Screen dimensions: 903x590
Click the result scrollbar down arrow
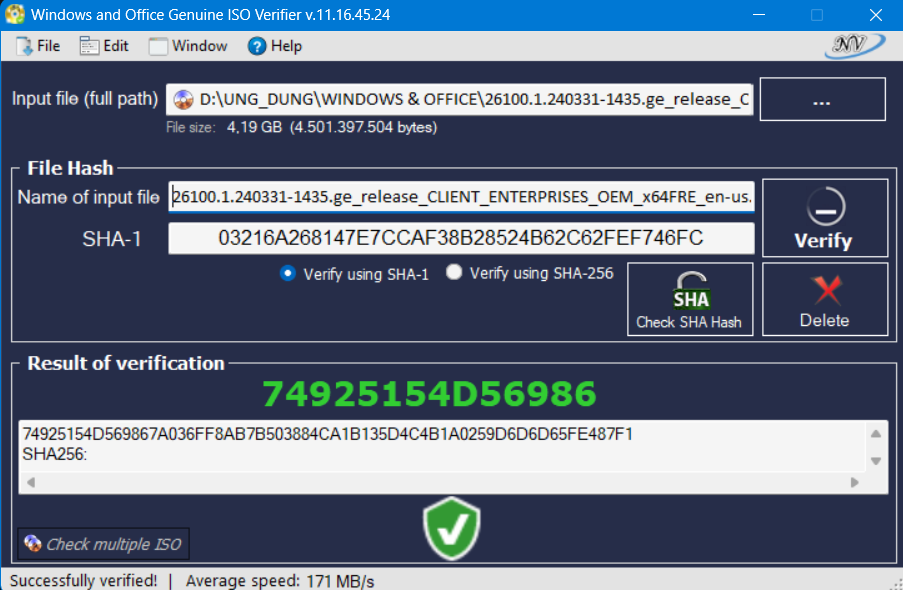(x=876, y=460)
